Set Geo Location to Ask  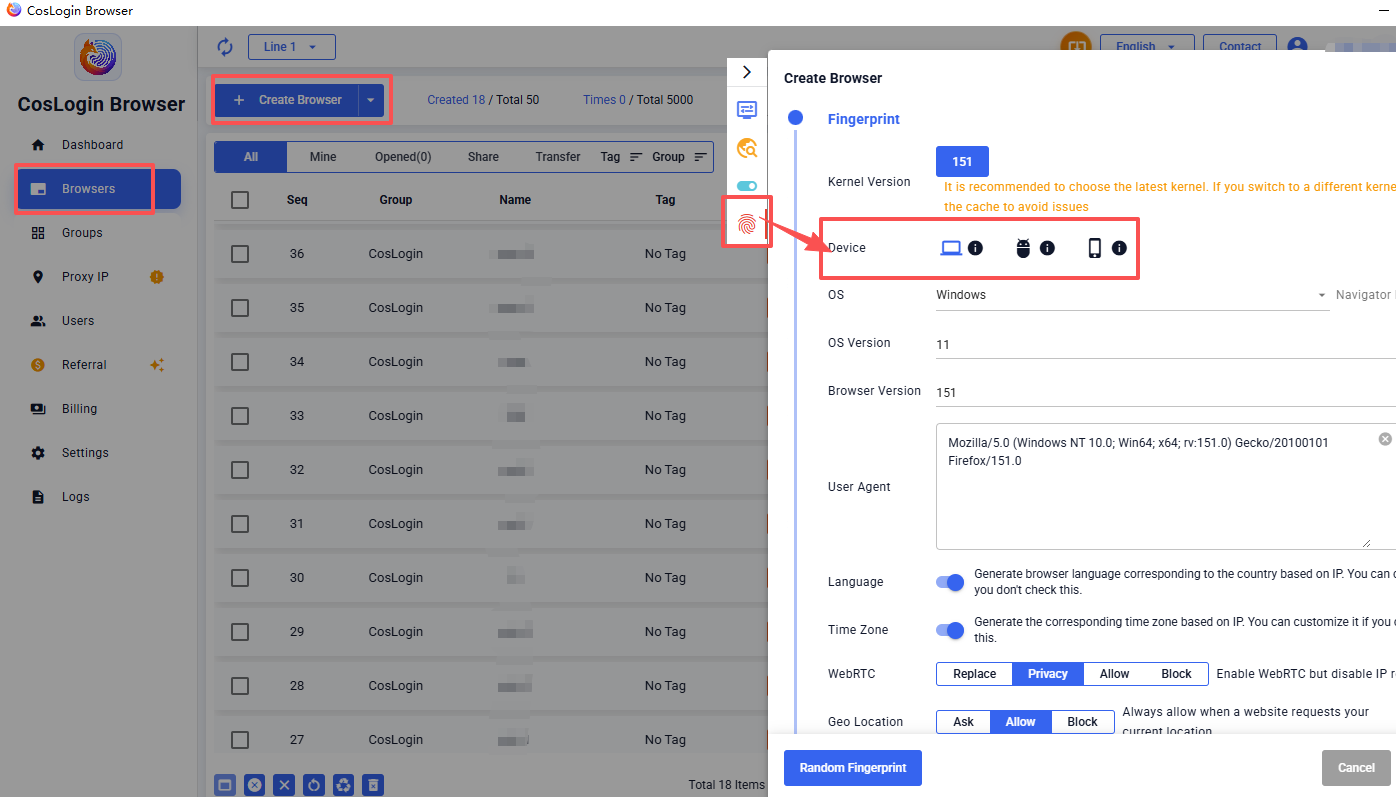coord(964,722)
